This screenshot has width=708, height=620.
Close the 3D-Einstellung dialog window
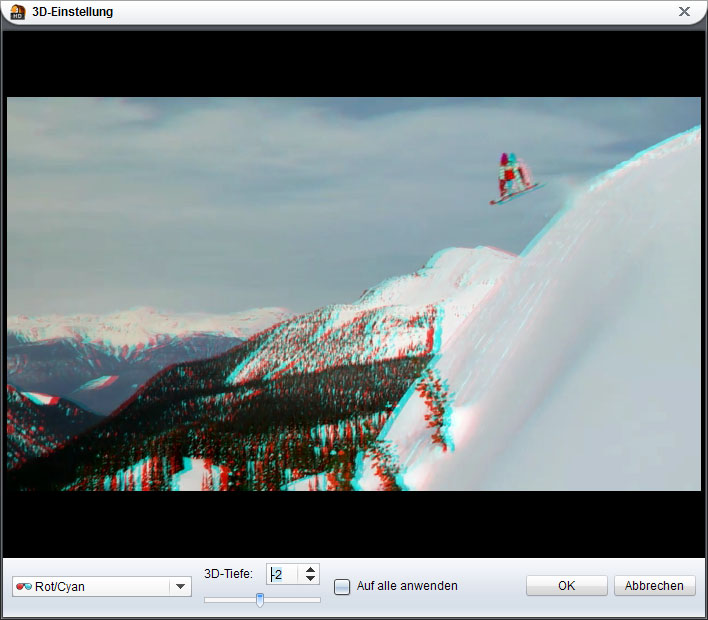click(684, 12)
